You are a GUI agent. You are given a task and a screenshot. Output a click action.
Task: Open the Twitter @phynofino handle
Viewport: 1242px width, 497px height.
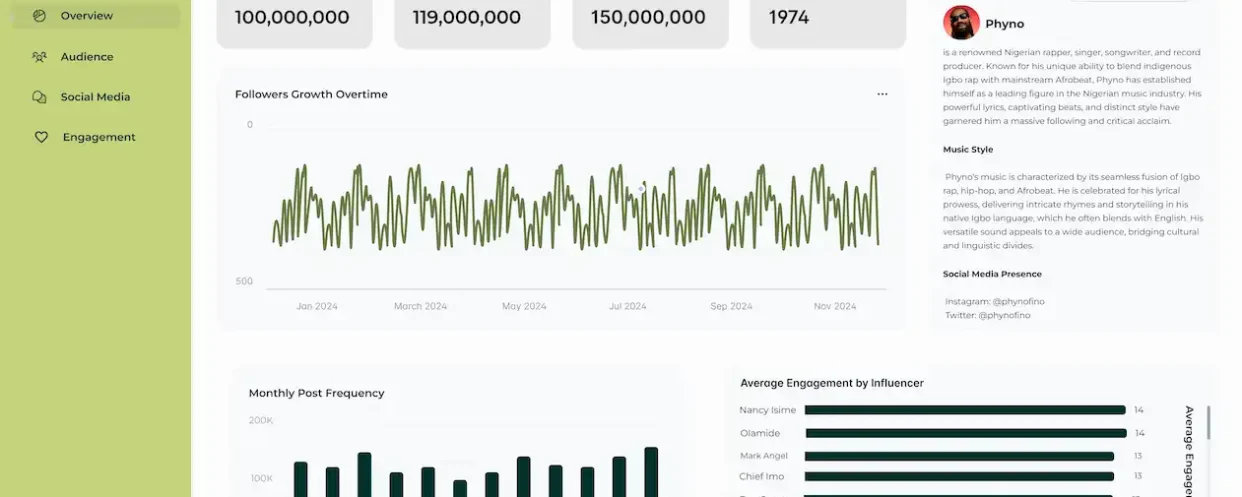(987, 315)
